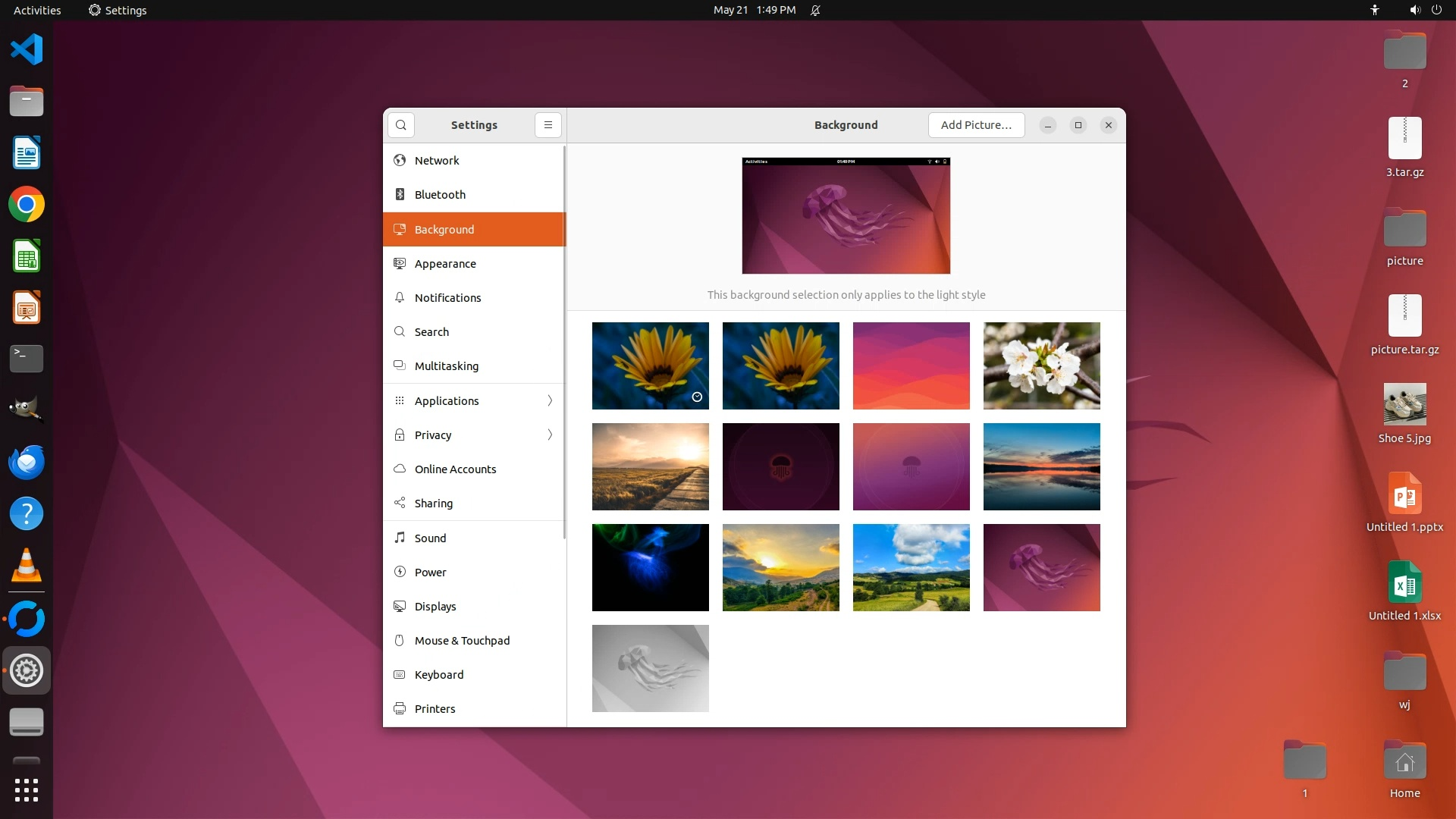This screenshot has height=819, width=1456.
Task: Launch Google Chrome from the dock
Action: click(27, 205)
